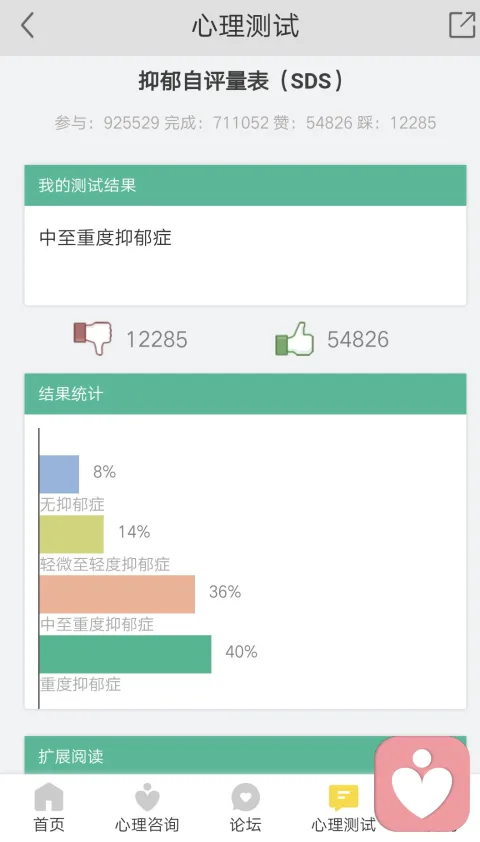Tap the 心理咨询 heart icon
Screen dimensions: 480x842
(147, 797)
